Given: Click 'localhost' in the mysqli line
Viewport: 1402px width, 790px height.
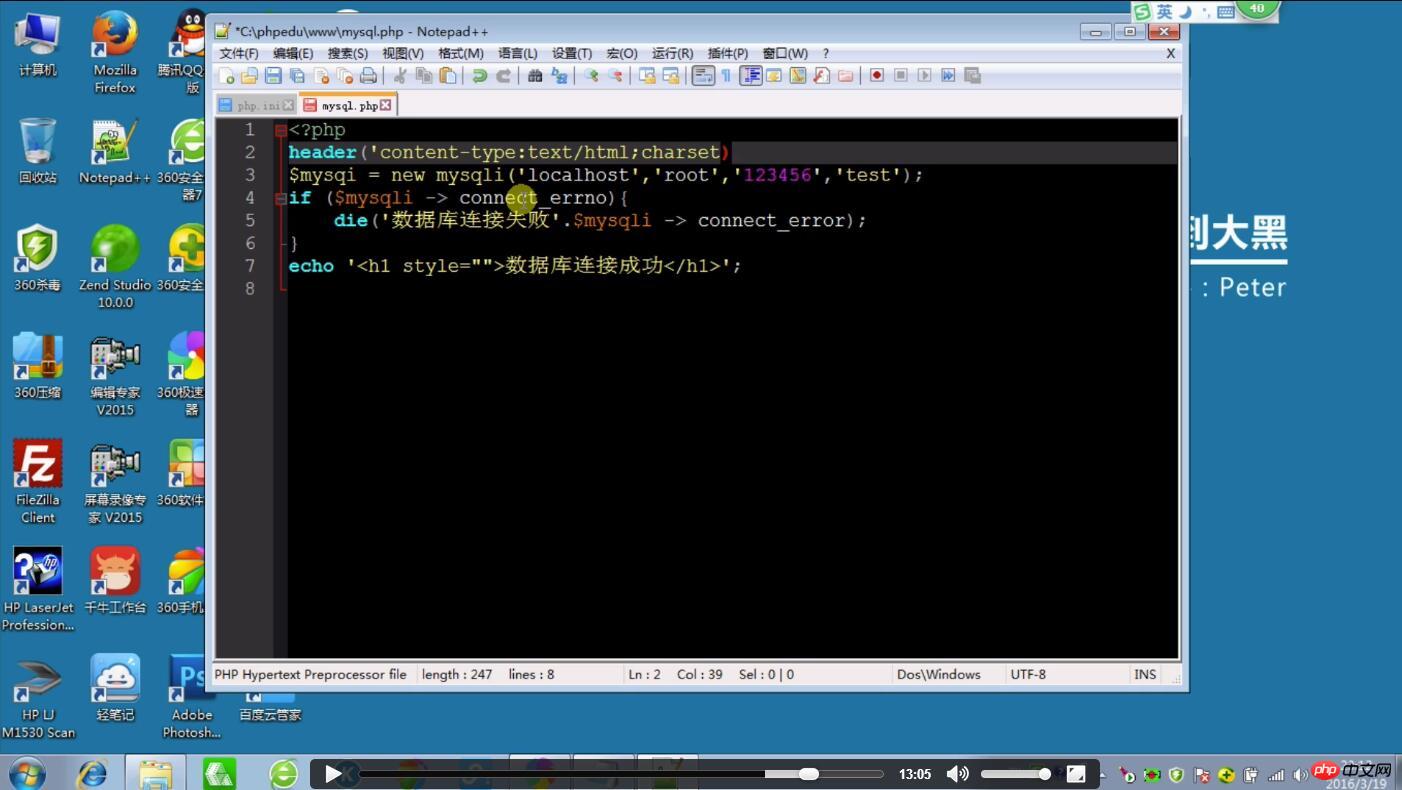Looking at the screenshot, I should (580, 175).
